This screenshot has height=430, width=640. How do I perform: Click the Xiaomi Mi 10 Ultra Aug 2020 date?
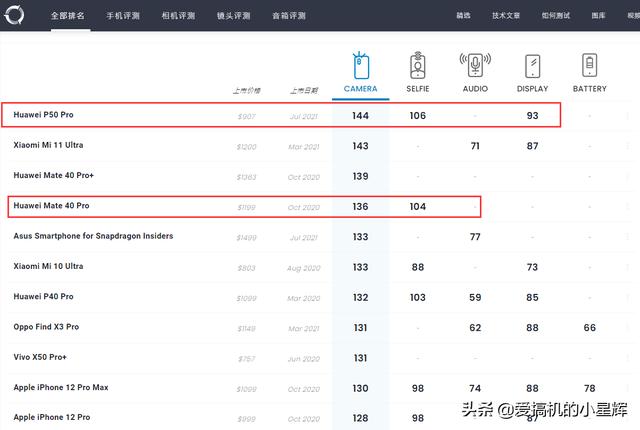tap(304, 268)
